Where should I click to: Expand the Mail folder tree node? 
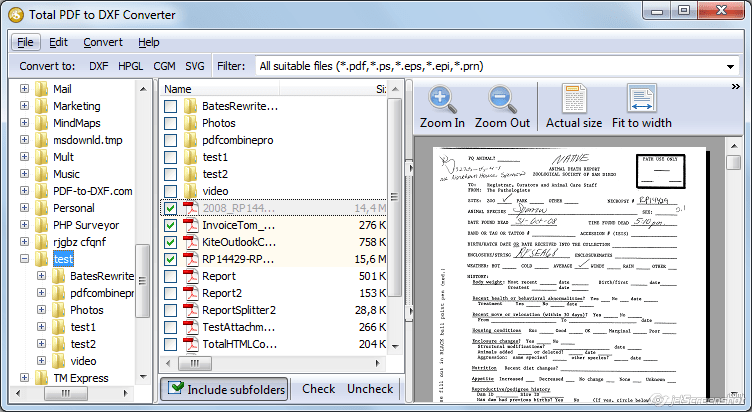tap(24, 89)
